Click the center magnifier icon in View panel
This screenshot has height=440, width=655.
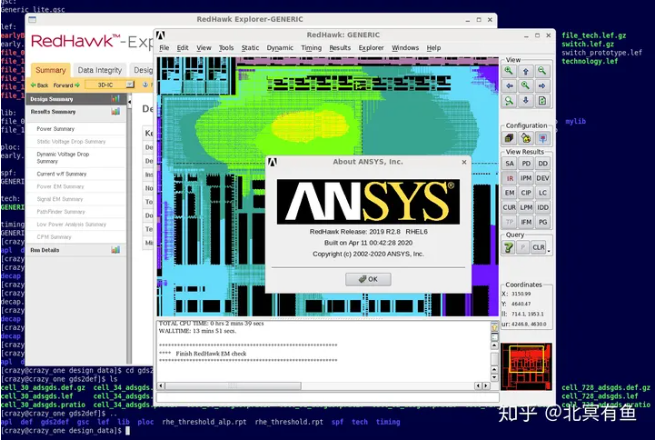pos(526,86)
